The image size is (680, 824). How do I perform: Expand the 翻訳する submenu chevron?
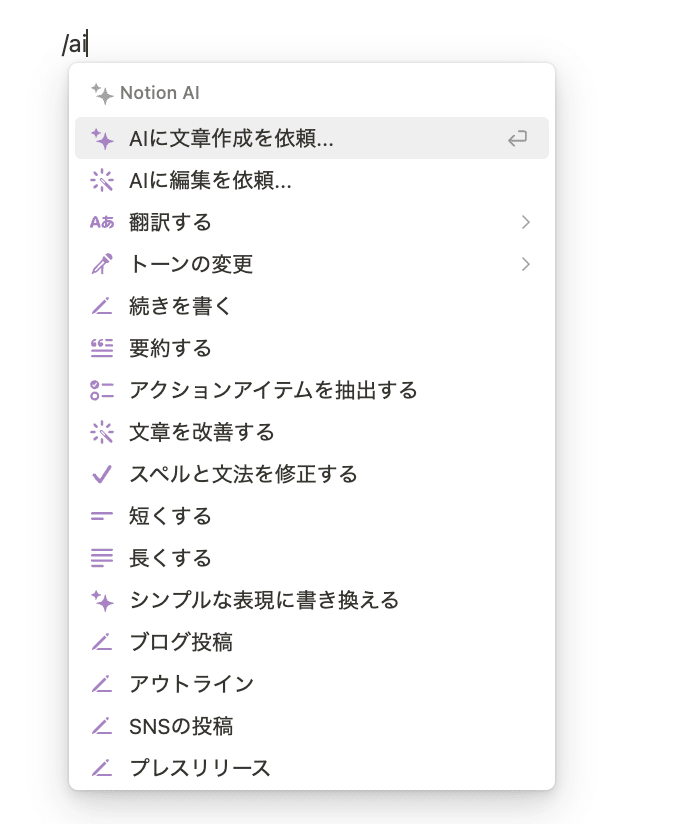pos(525,222)
